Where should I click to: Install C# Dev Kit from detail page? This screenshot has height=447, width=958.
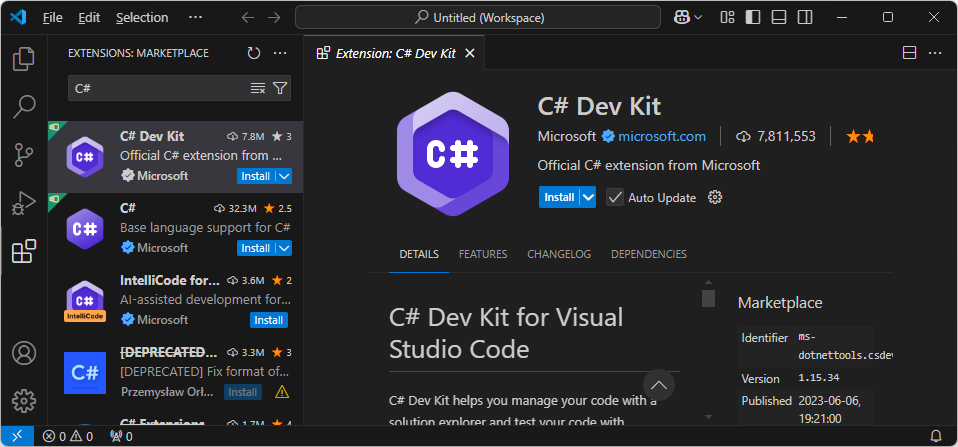click(559, 197)
